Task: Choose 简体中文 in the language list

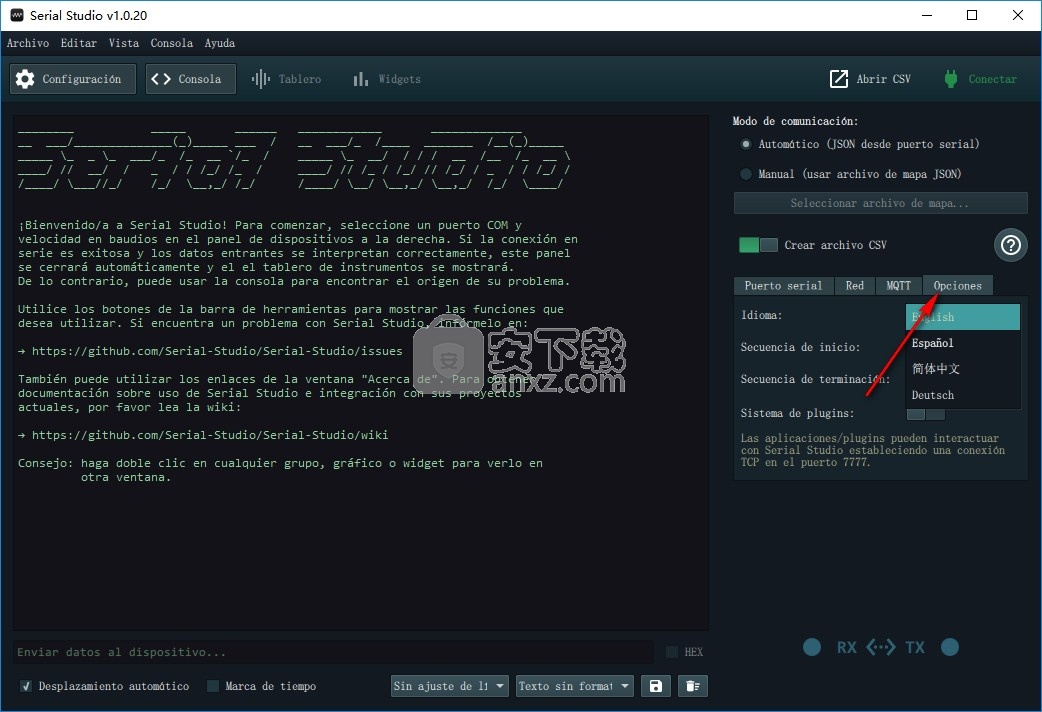Action: [963, 369]
